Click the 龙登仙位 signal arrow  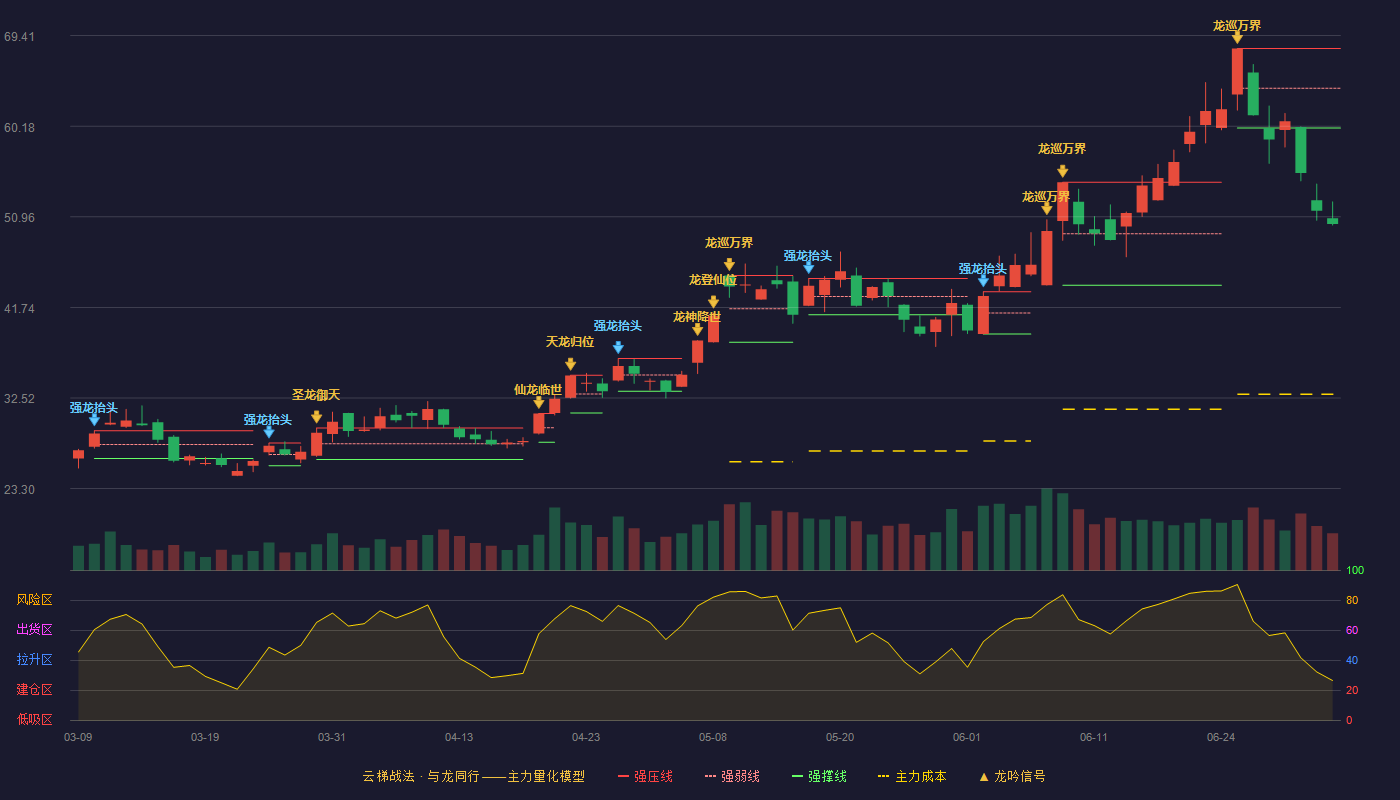click(713, 302)
